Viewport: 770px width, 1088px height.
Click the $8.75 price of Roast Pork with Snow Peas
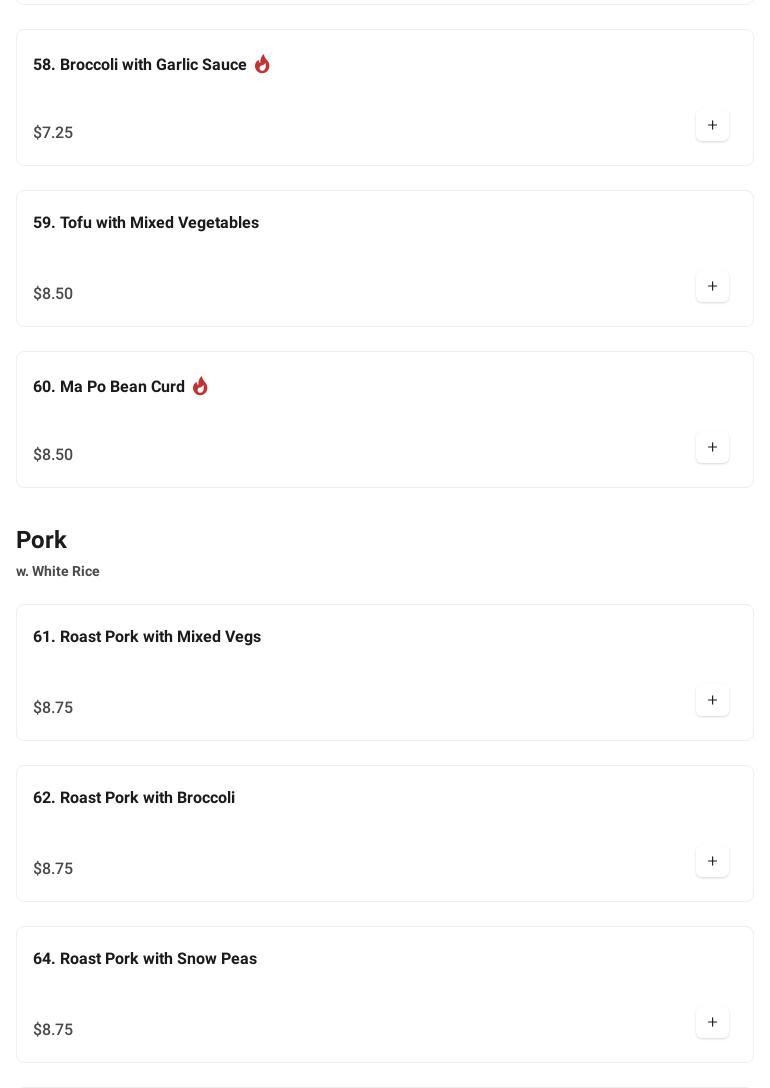click(x=53, y=1030)
